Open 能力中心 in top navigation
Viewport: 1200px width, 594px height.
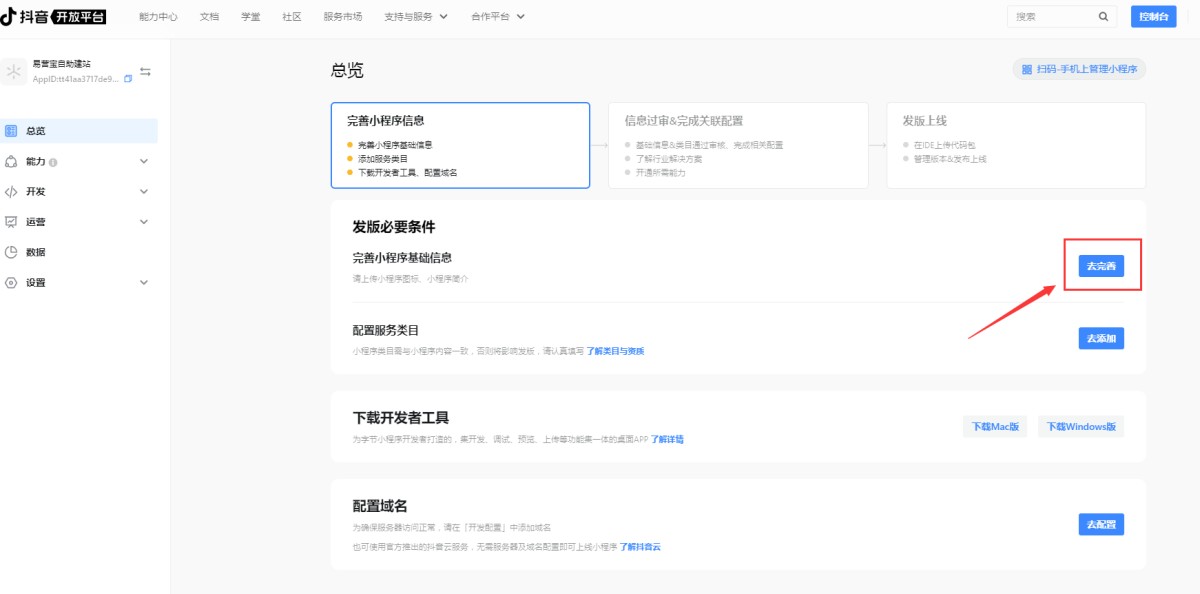pos(158,16)
